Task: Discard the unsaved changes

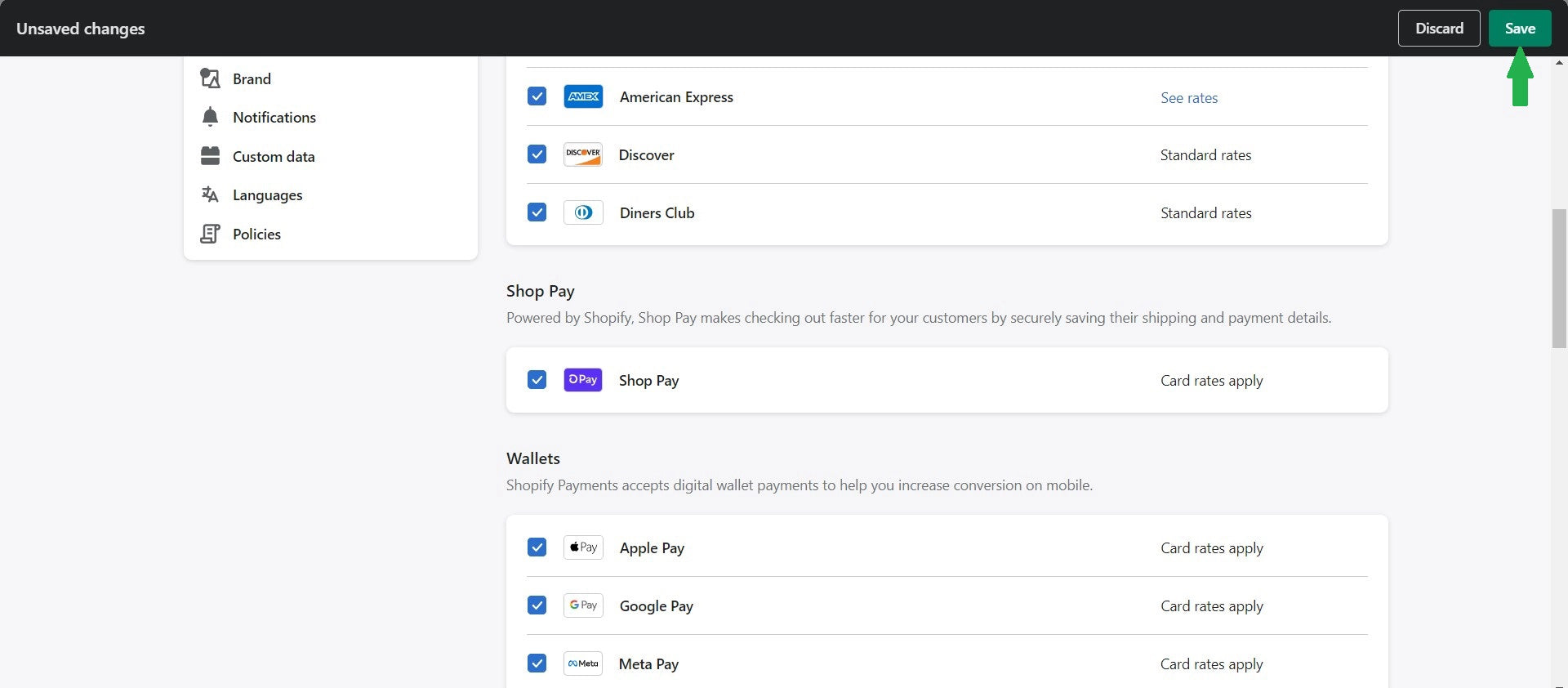Action: point(1439,28)
